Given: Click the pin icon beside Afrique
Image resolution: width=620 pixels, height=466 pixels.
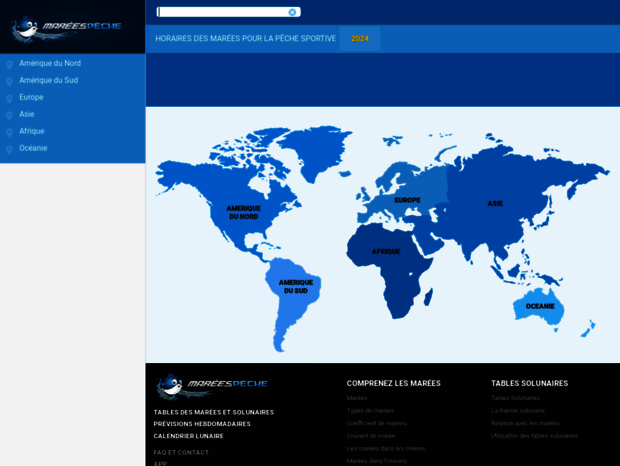Looking at the screenshot, I should point(9,132).
